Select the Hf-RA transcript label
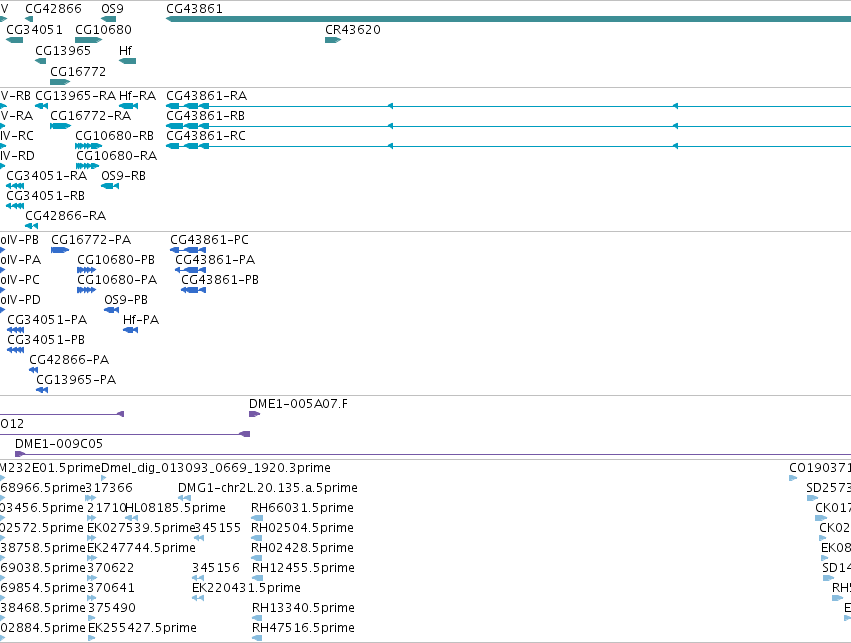The height and width of the screenshot is (643, 851). point(137,96)
